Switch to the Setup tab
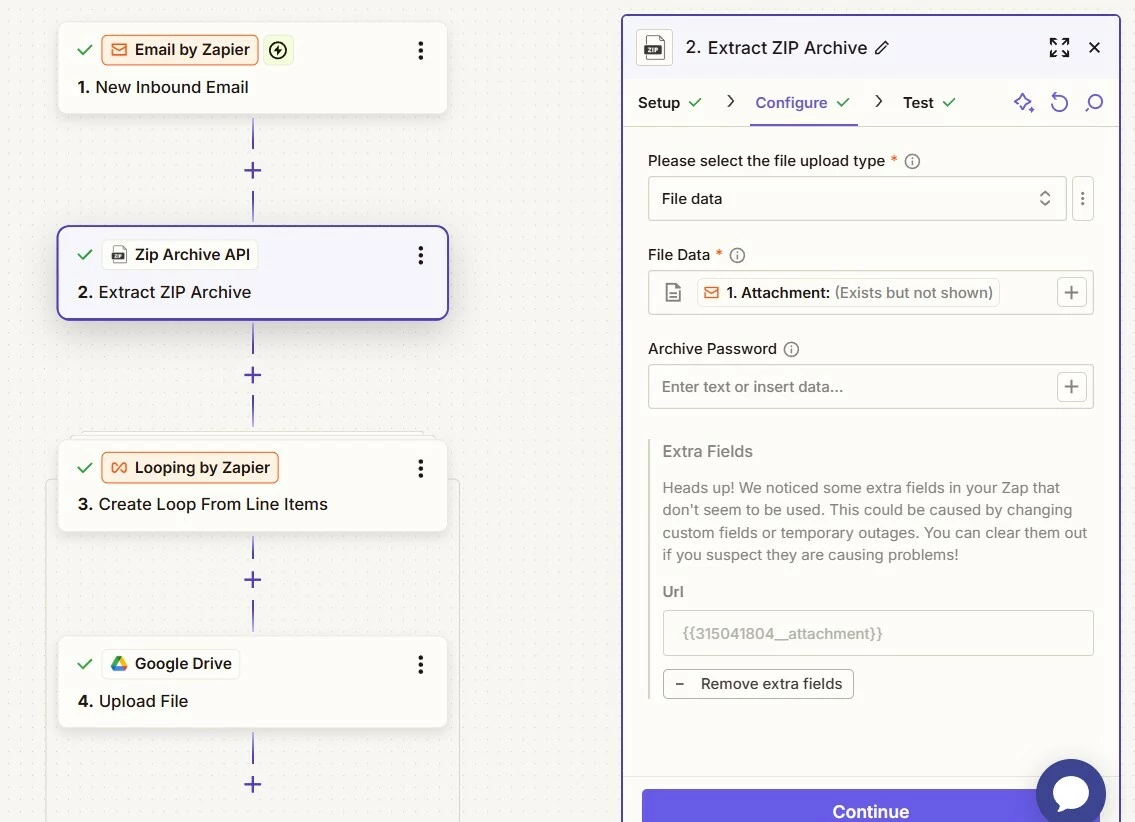1135x822 pixels. pos(670,103)
